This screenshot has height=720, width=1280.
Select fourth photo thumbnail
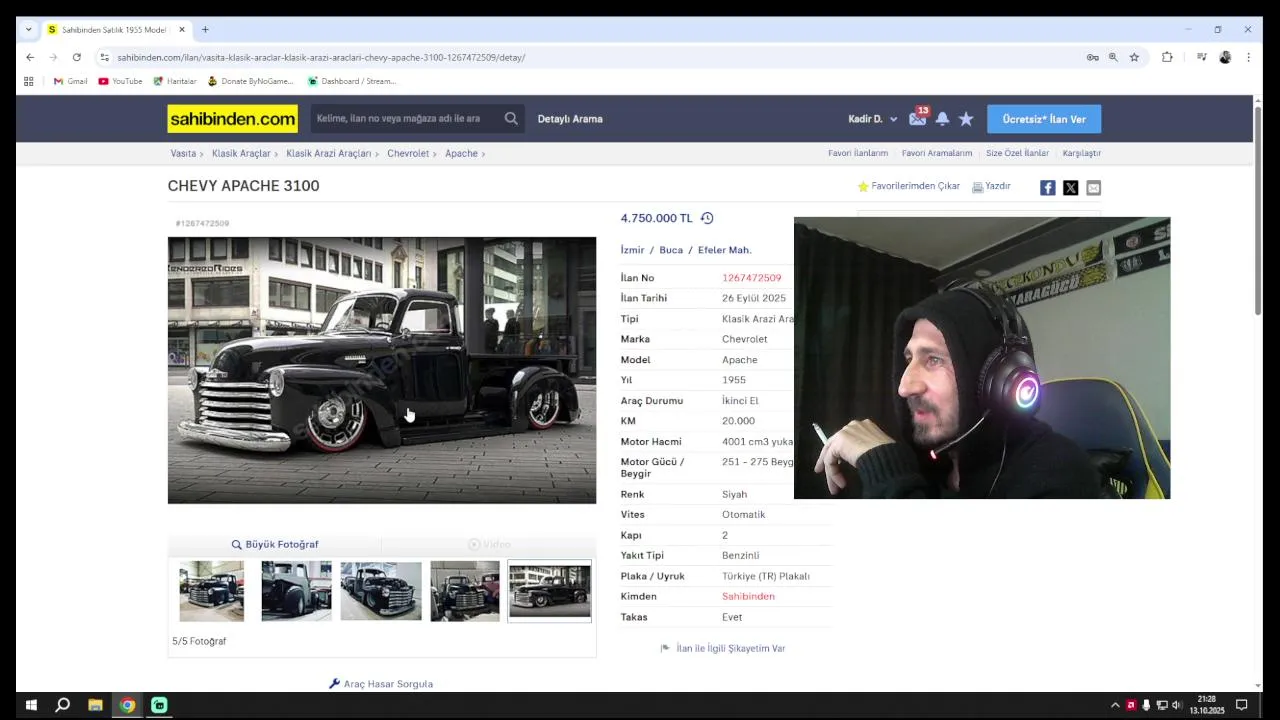[465, 591]
